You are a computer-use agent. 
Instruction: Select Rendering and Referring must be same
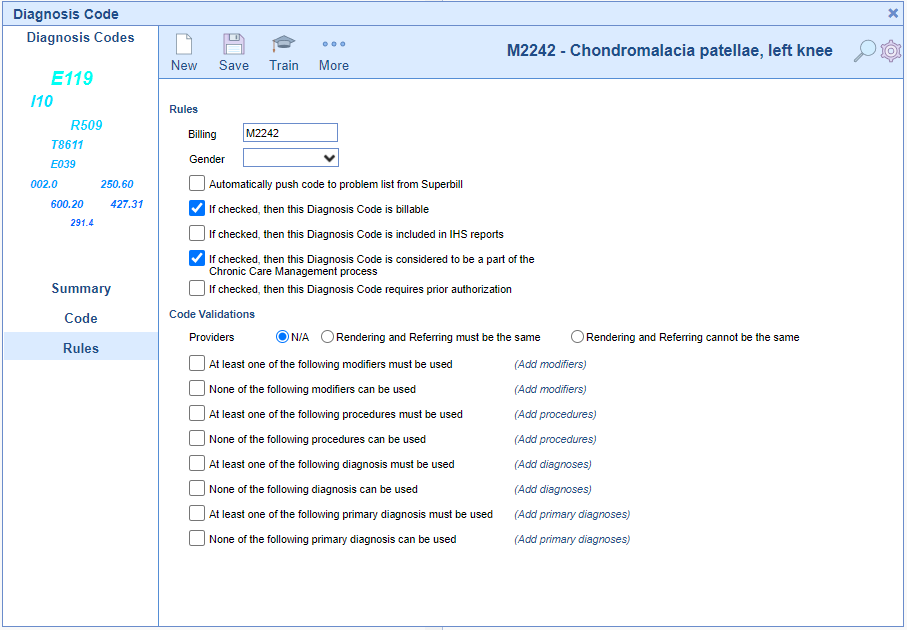click(327, 337)
